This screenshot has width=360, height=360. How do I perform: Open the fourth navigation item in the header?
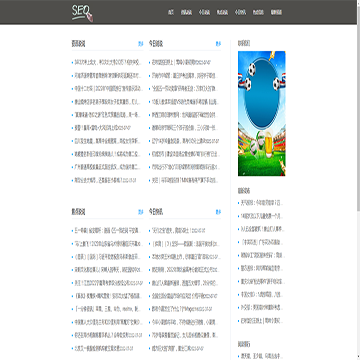tap(222, 13)
